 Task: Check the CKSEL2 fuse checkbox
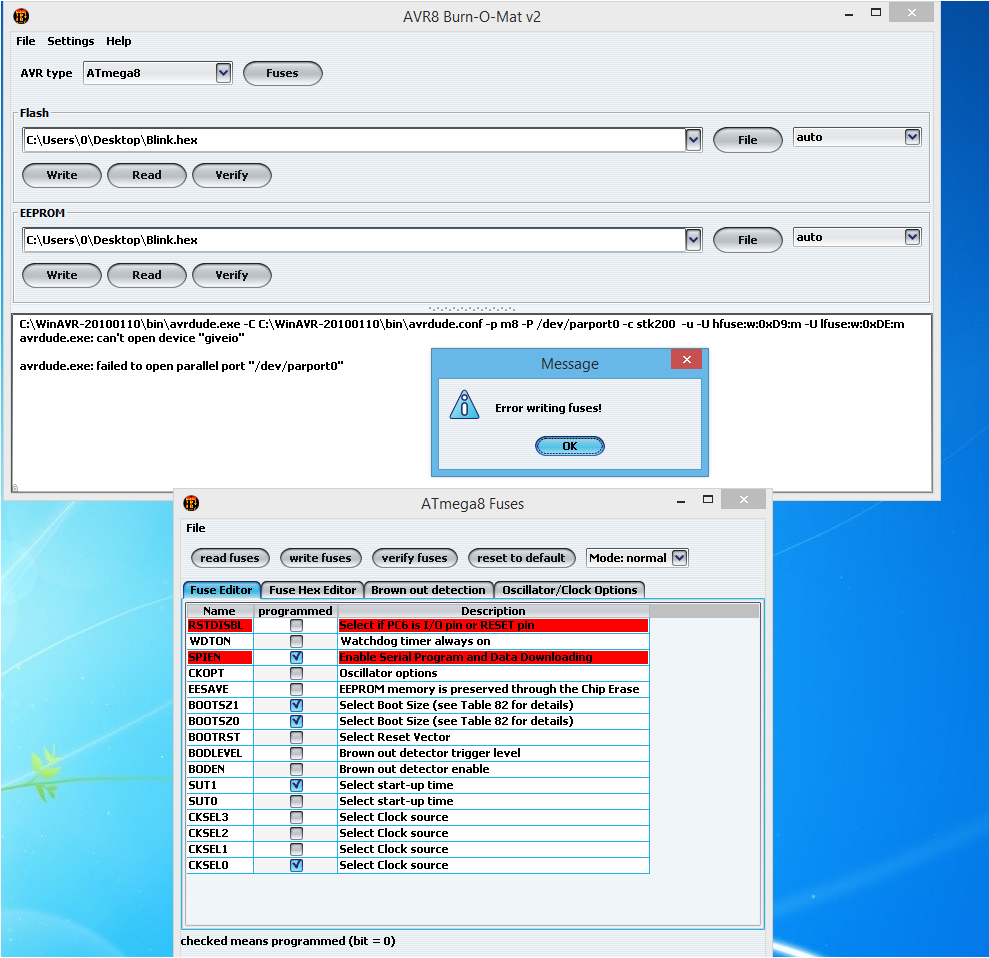pyautogui.click(x=296, y=833)
